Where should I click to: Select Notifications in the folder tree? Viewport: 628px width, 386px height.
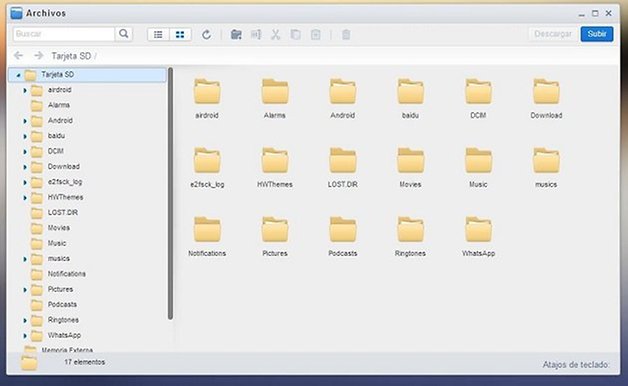pyautogui.click(x=66, y=274)
